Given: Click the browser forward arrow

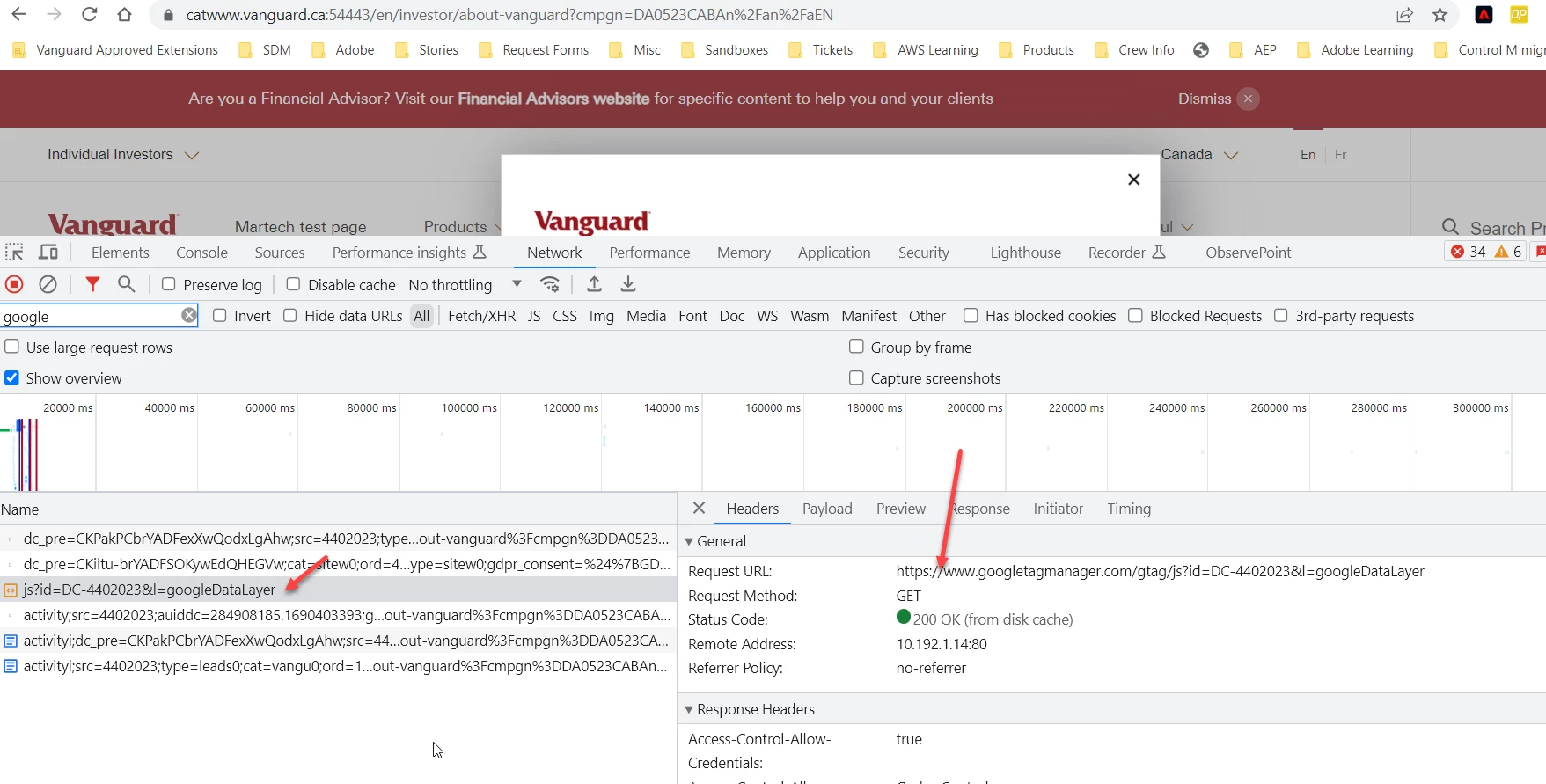Looking at the screenshot, I should pyautogui.click(x=54, y=15).
